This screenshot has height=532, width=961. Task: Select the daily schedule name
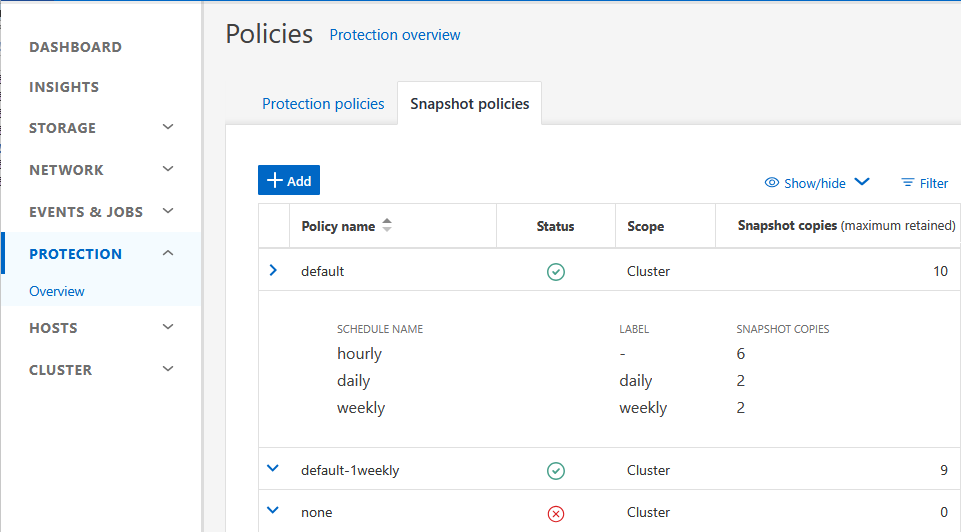point(354,381)
